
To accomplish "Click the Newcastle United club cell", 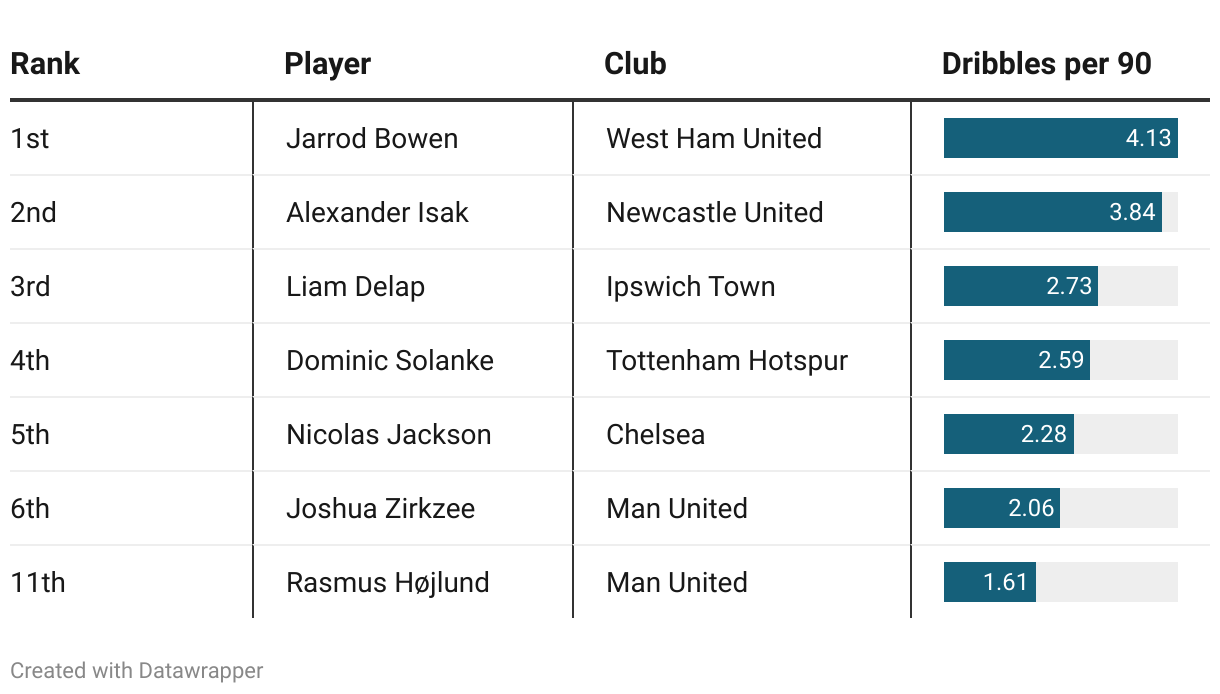I will (715, 212).
